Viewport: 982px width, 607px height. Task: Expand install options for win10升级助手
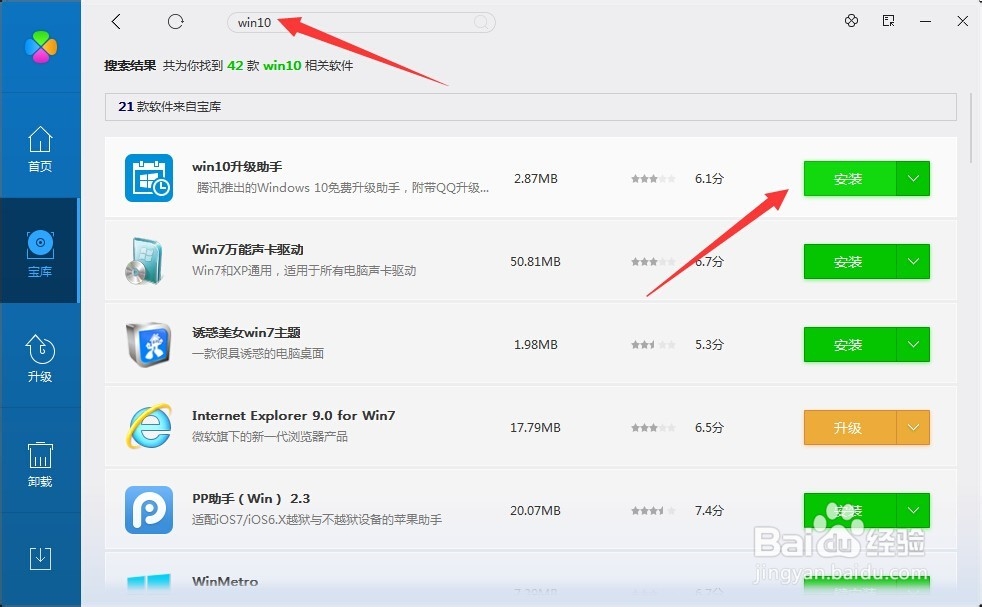point(915,178)
